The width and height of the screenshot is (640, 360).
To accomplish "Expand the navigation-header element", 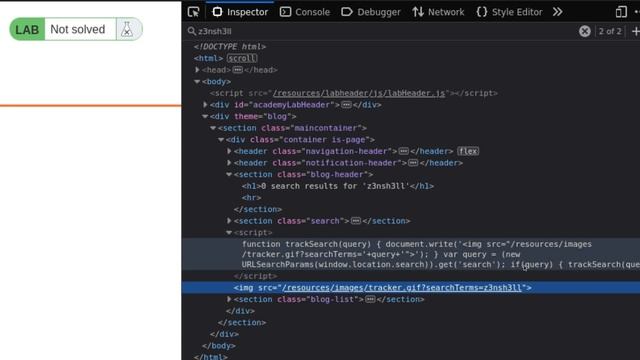I will pyautogui.click(x=229, y=151).
